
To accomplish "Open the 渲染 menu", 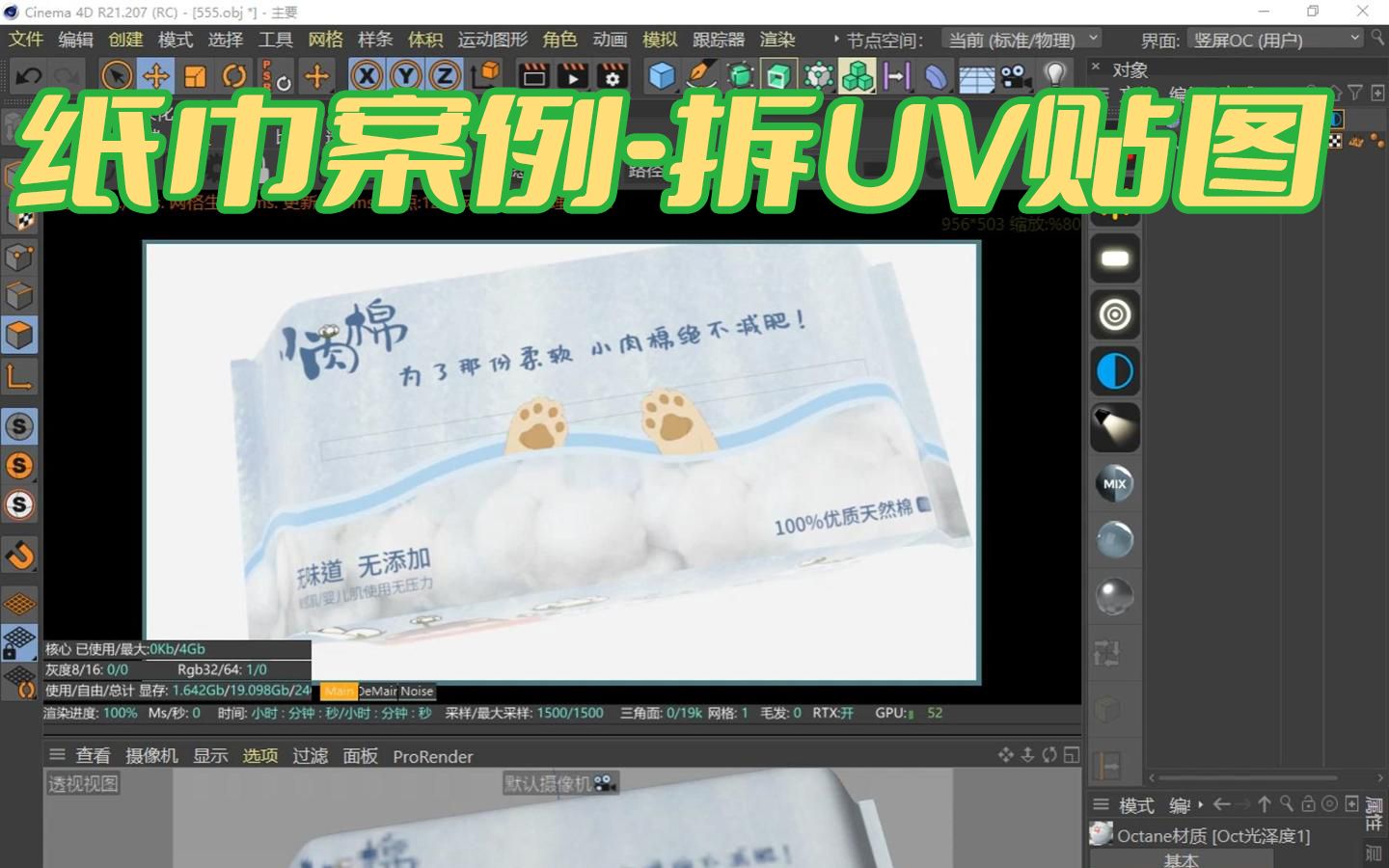I will (776, 40).
